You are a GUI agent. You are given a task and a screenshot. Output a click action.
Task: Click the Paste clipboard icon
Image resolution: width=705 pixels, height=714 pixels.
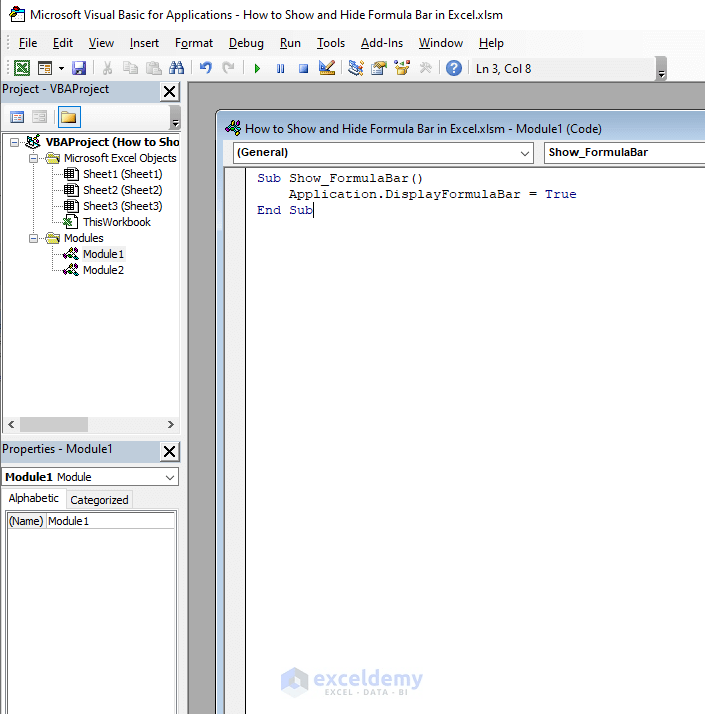[x=153, y=68]
